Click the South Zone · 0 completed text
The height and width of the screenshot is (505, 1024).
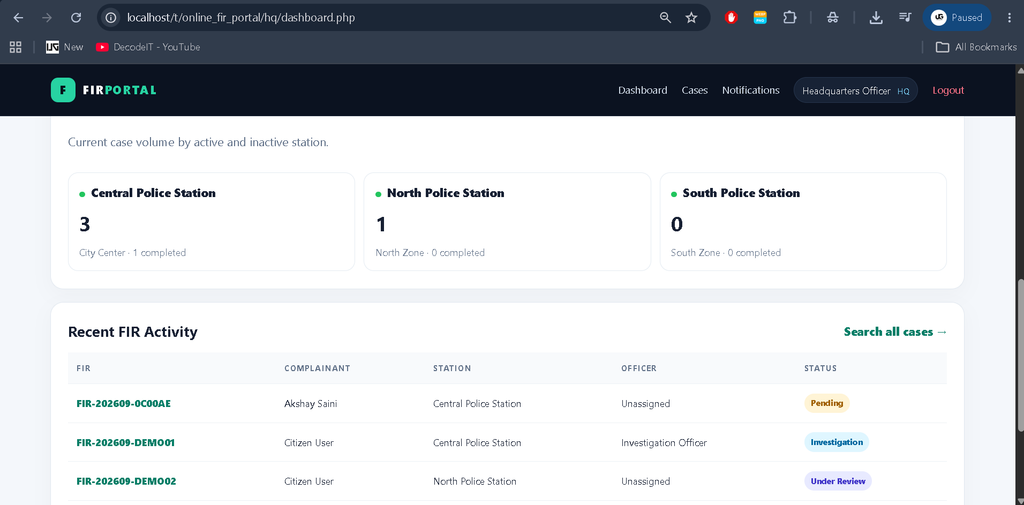point(726,253)
